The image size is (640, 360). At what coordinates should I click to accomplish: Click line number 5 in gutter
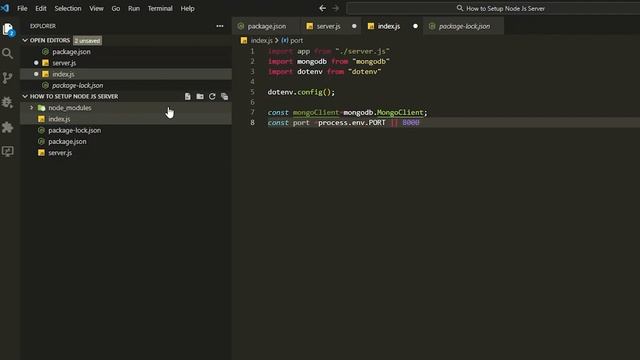252,92
